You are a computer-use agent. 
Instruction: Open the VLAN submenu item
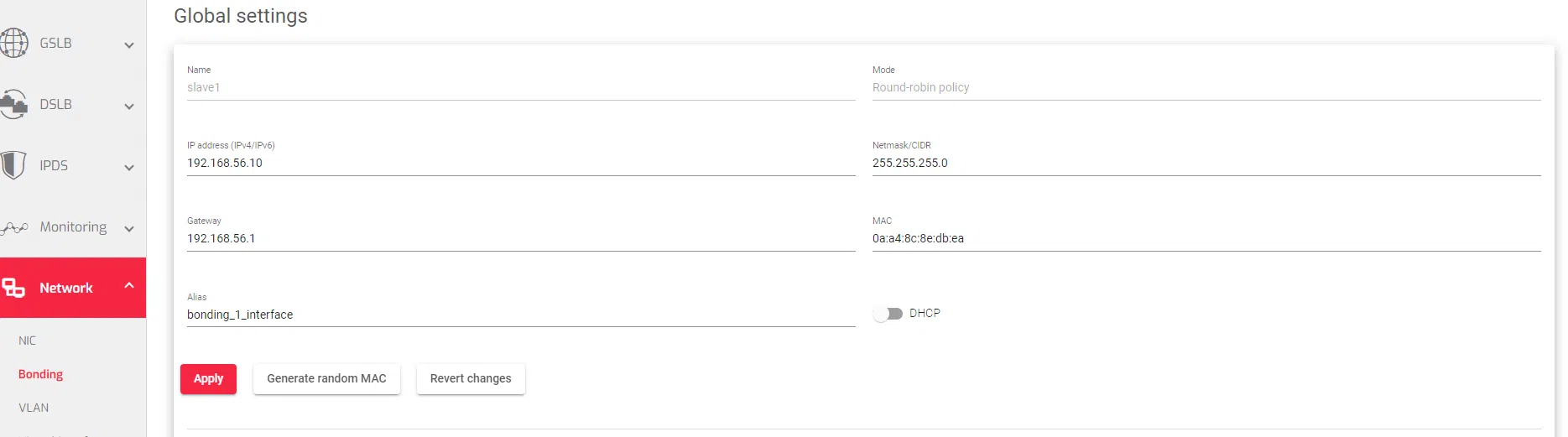(34, 408)
